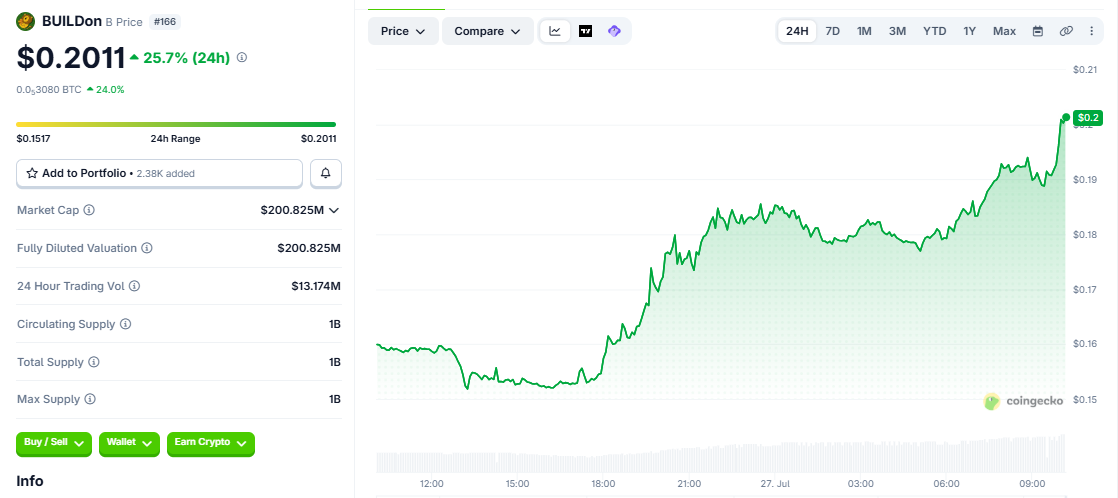
Task: Show Circulating Supply info icon
Action: (x=125, y=324)
